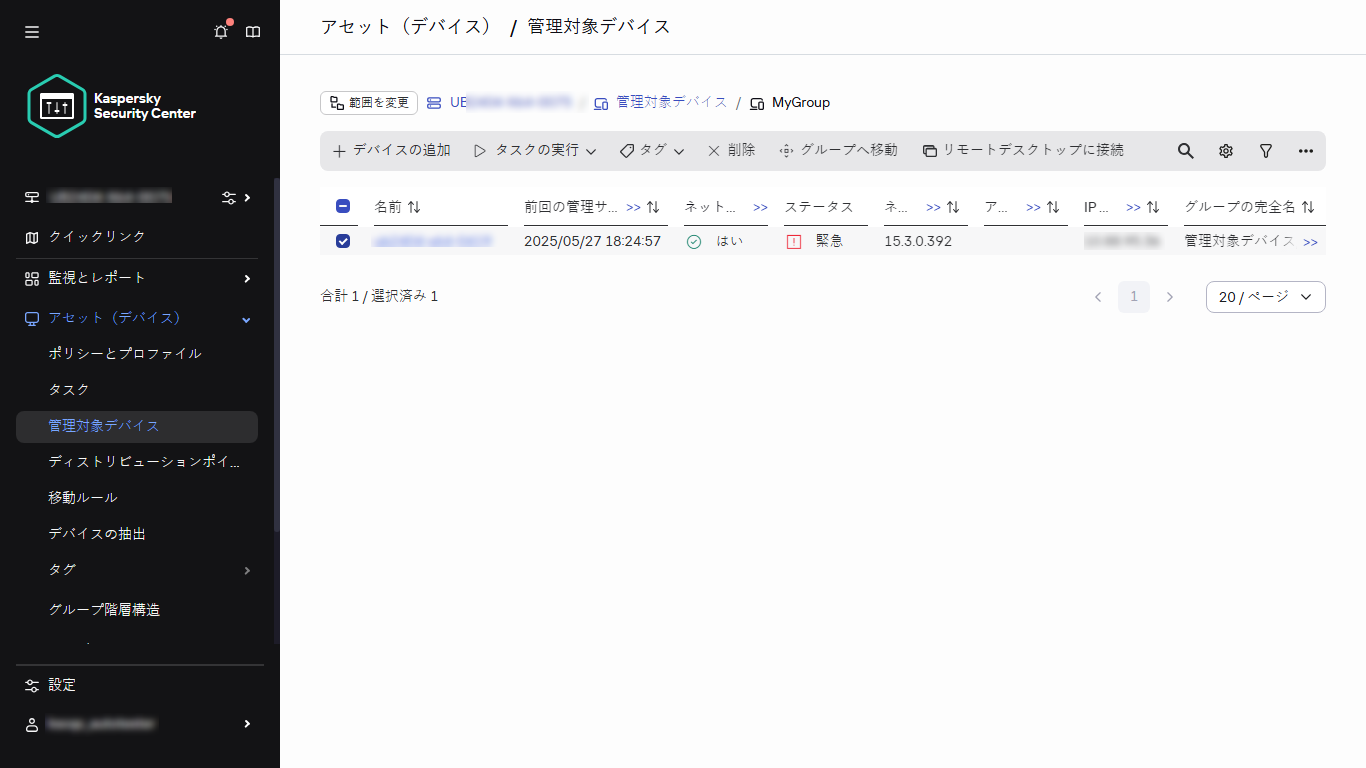The width and height of the screenshot is (1366, 768).
Task: Toggle the select-all checkbox in the table header
Action: [343, 205]
